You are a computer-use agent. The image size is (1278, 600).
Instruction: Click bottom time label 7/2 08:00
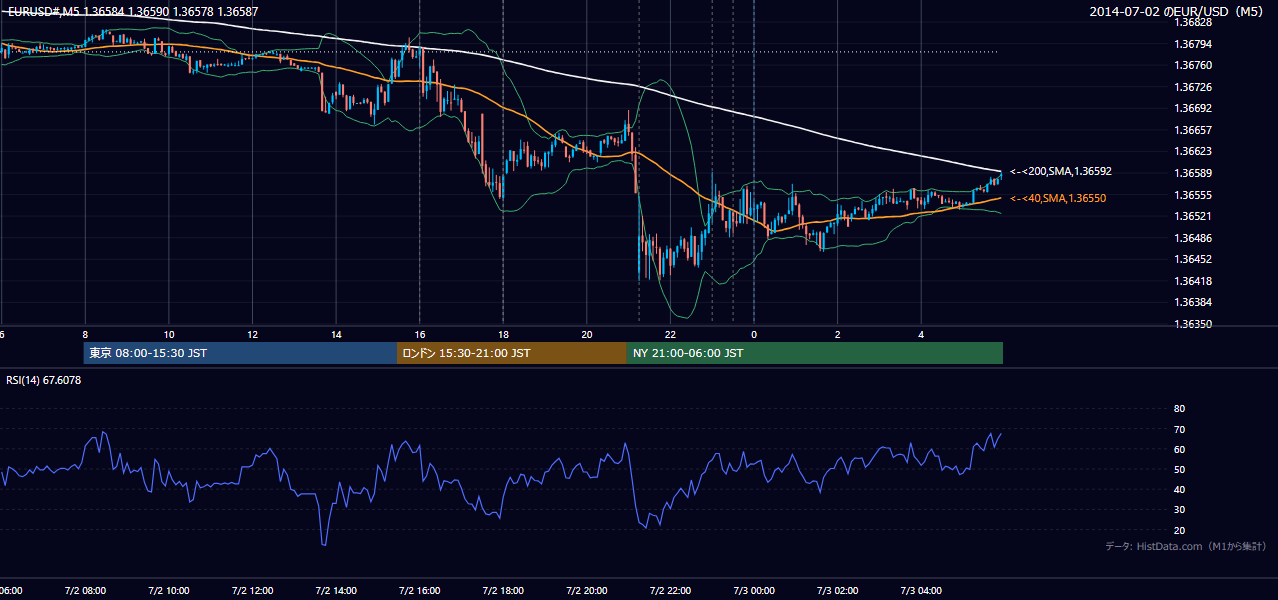(84, 590)
